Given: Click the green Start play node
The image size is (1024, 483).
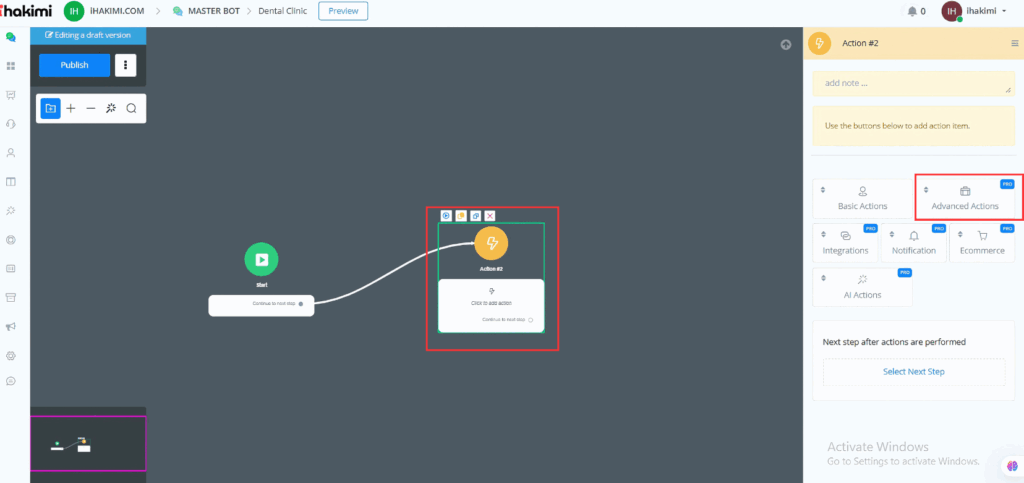Looking at the screenshot, I should [x=261, y=259].
